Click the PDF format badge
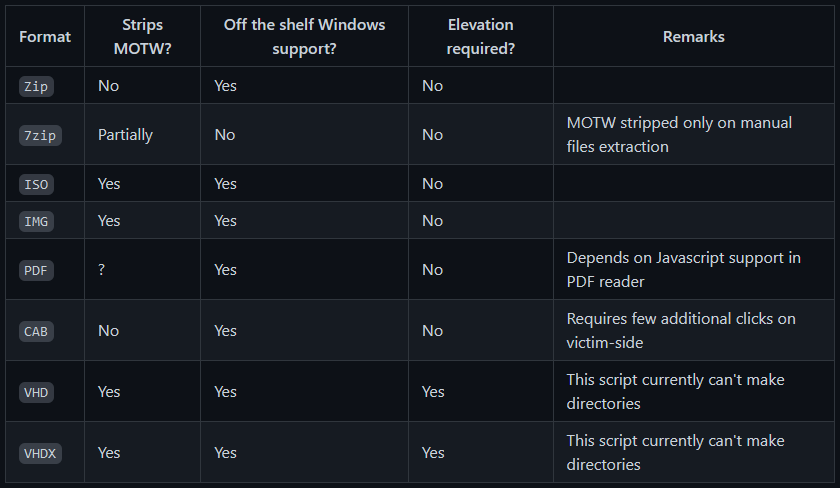Screen dimensions: 840x488 36,270
